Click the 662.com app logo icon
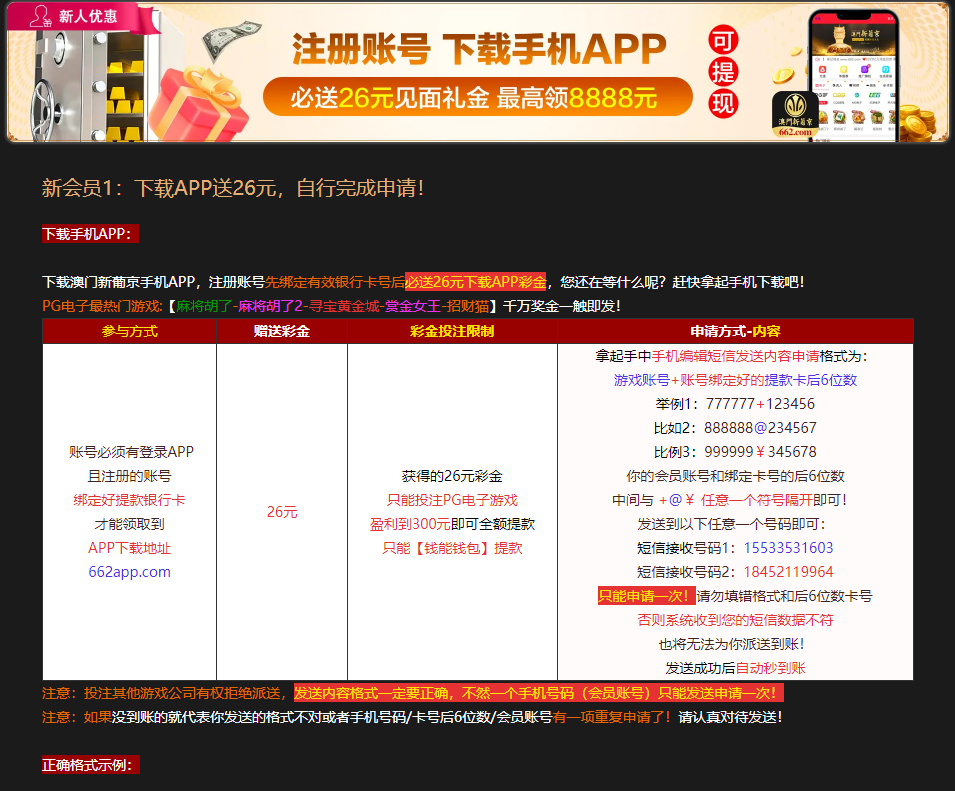Image resolution: width=955 pixels, height=791 pixels. pyautogui.click(x=795, y=114)
